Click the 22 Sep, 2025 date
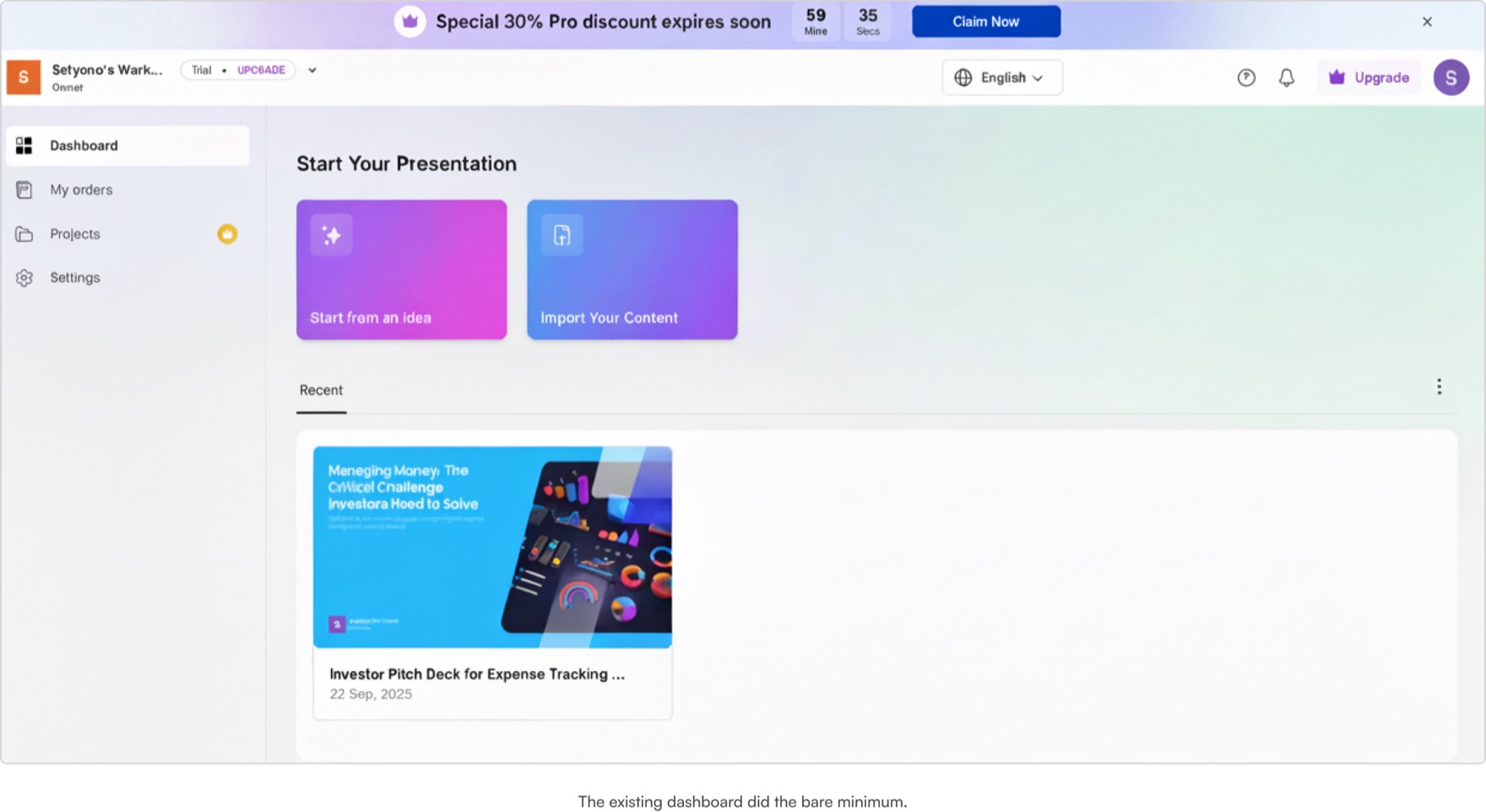The width and height of the screenshot is (1486, 812). 371,694
